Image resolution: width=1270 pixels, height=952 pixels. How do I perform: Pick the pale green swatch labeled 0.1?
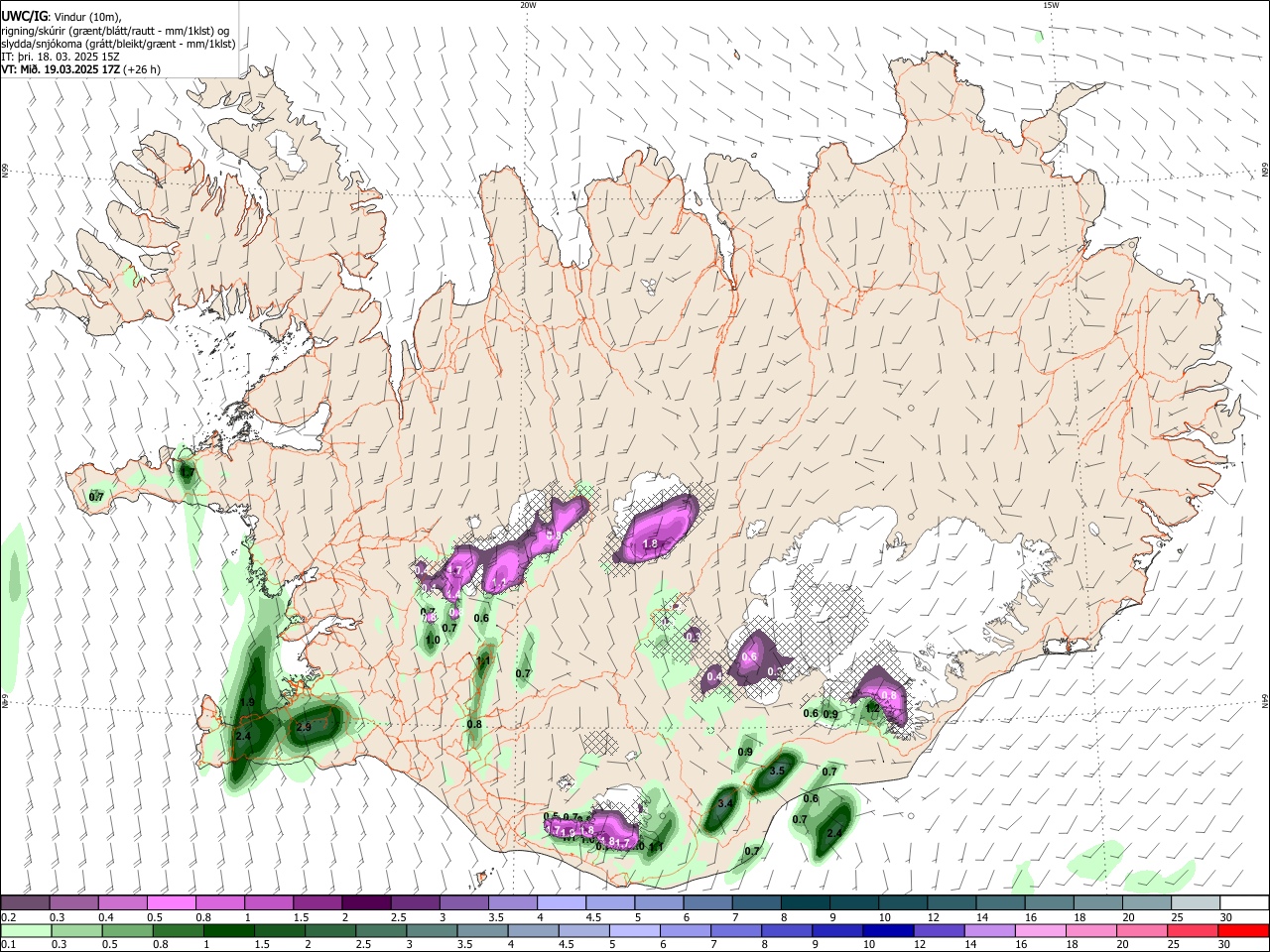(26, 930)
